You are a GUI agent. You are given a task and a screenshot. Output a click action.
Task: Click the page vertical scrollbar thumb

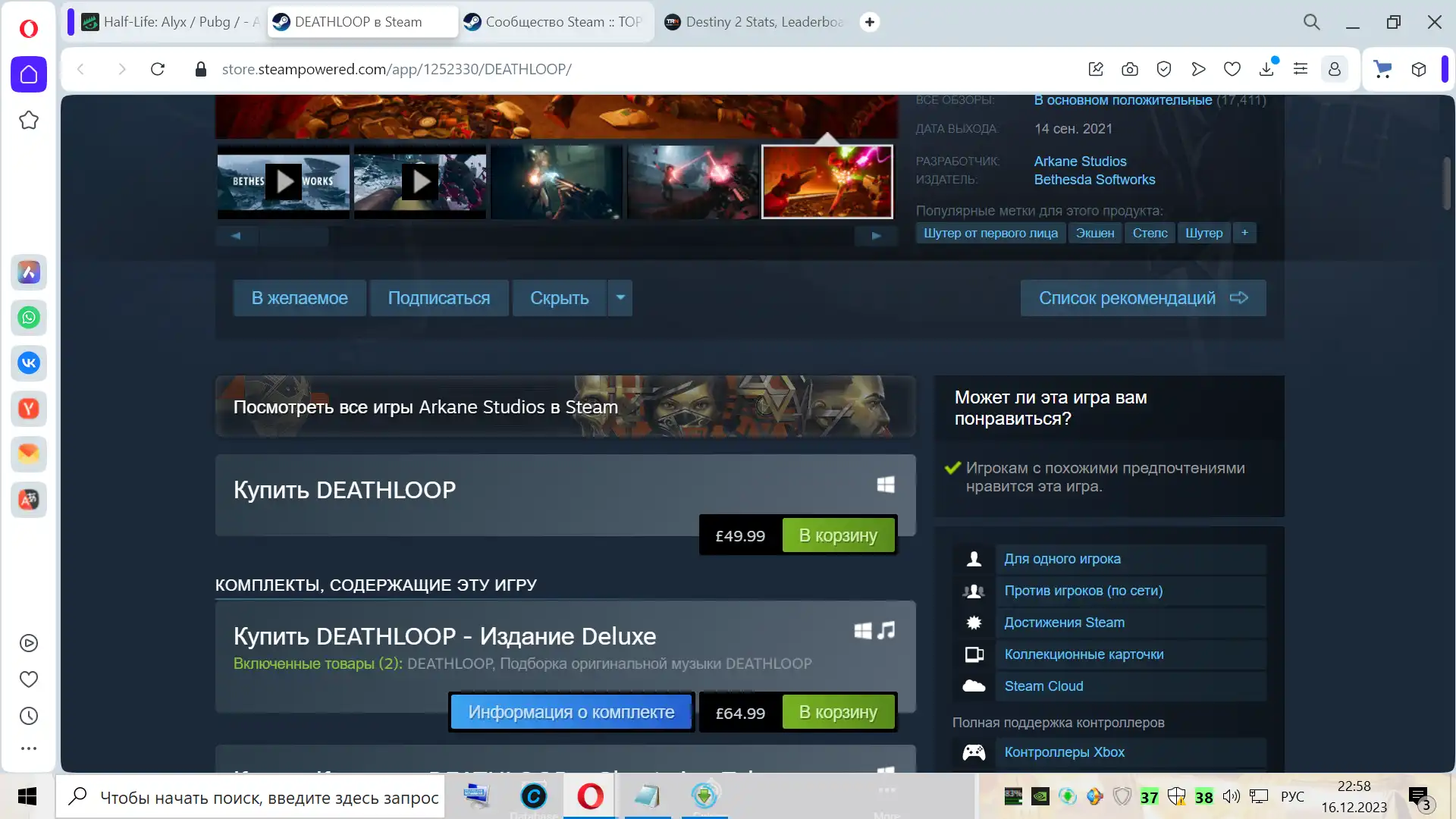[x=1447, y=184]
